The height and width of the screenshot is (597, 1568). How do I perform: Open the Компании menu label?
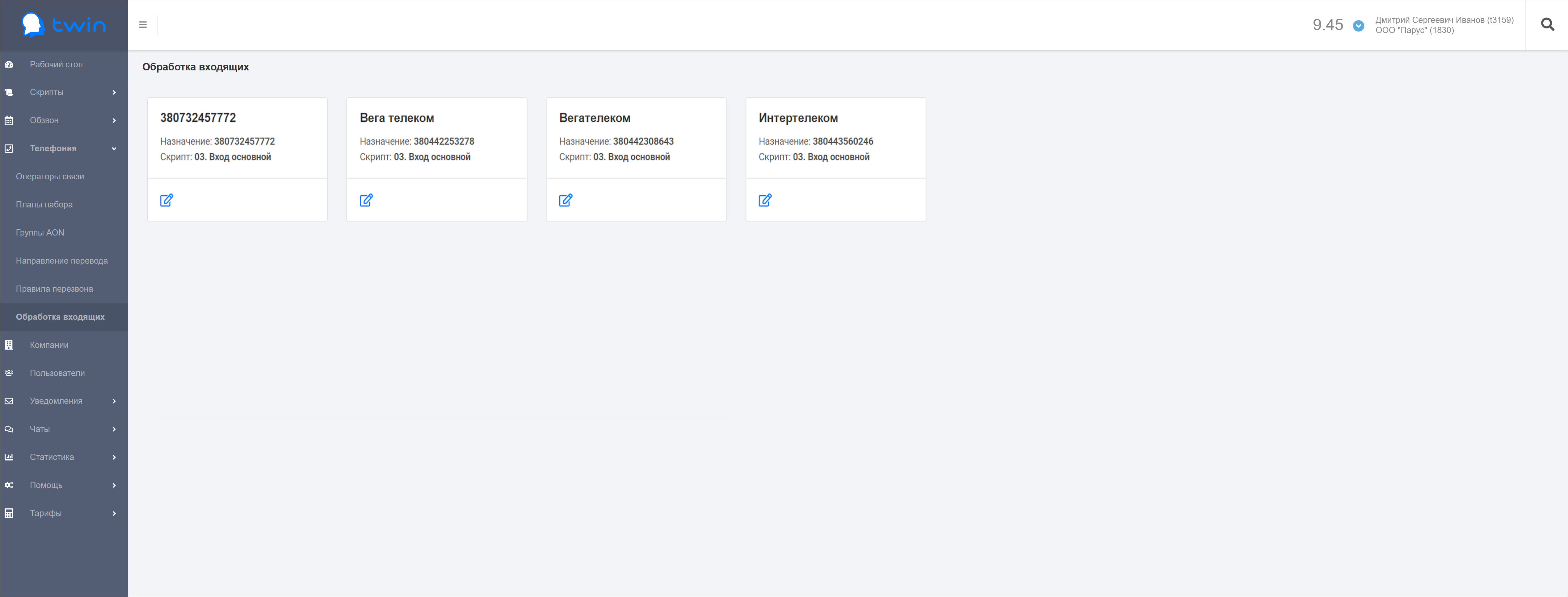pos(49,345)
